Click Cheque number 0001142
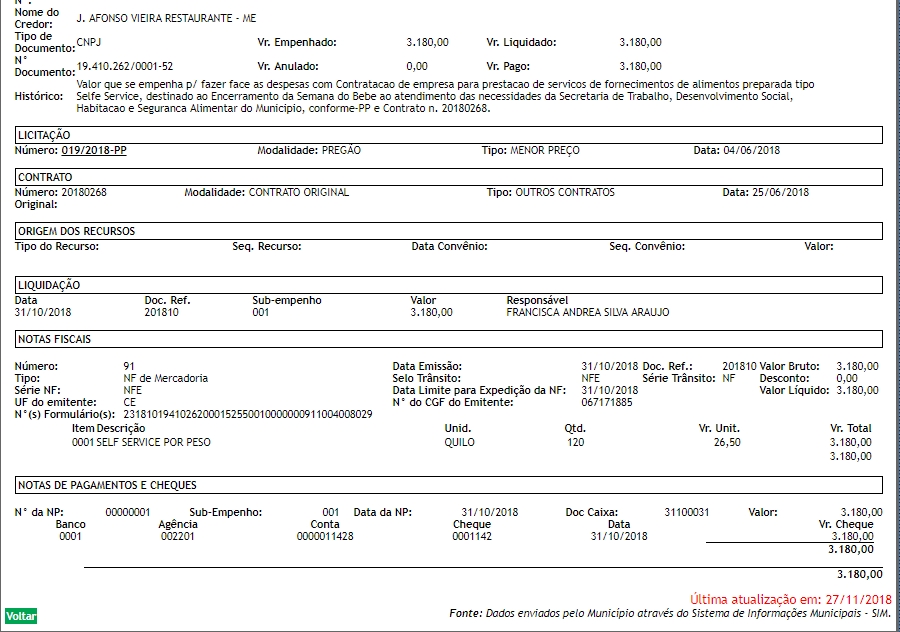Viewport: 900px width, 632px height. click(x=472, y=536)
